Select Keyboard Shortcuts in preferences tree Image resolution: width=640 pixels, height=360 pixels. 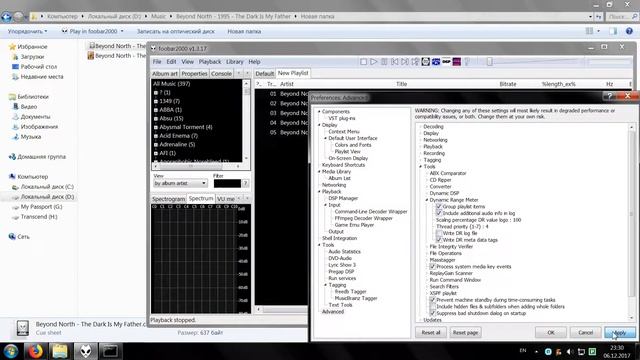point(343,165)
